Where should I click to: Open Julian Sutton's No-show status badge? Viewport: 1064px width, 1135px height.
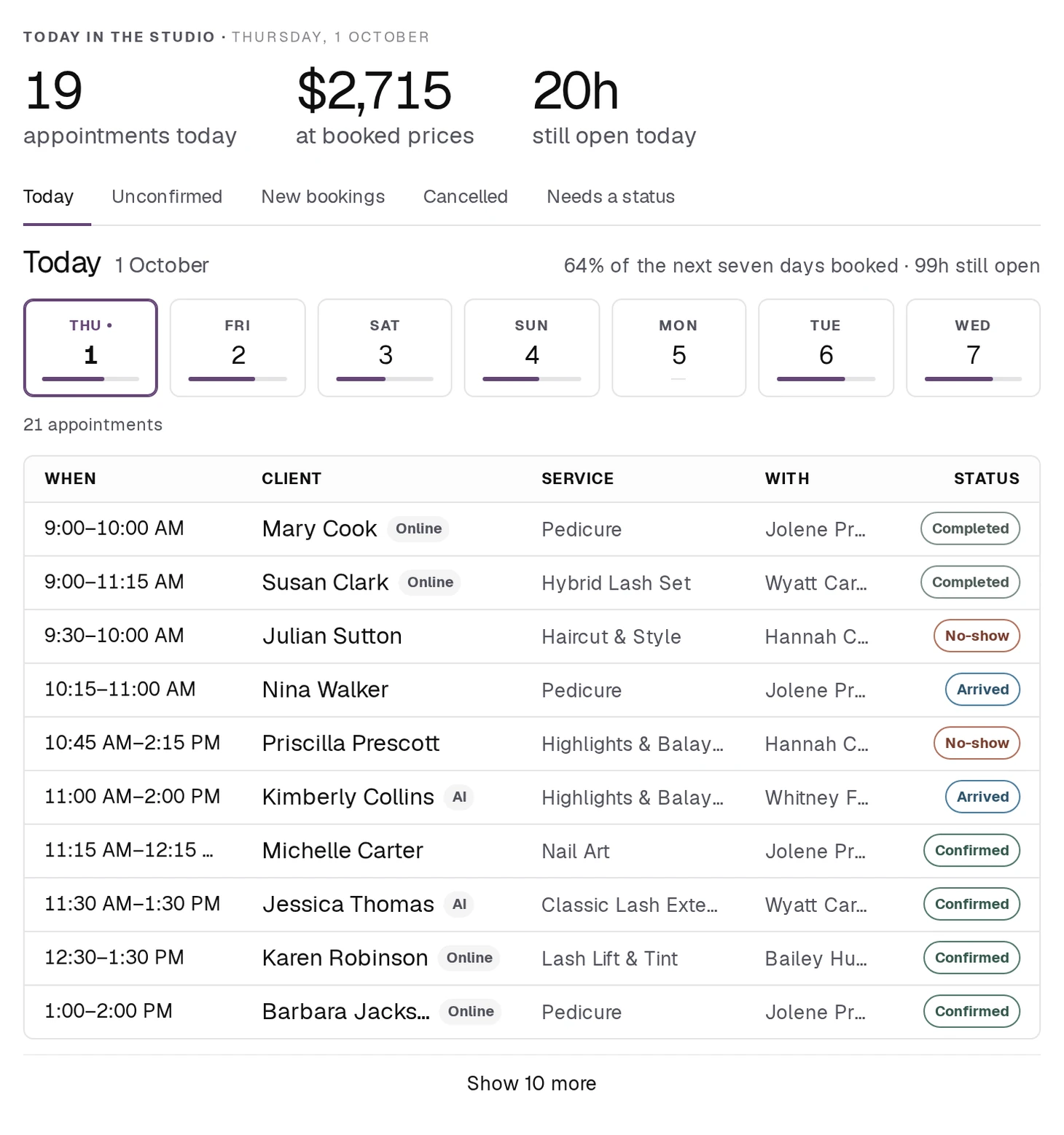click(977, 636)
